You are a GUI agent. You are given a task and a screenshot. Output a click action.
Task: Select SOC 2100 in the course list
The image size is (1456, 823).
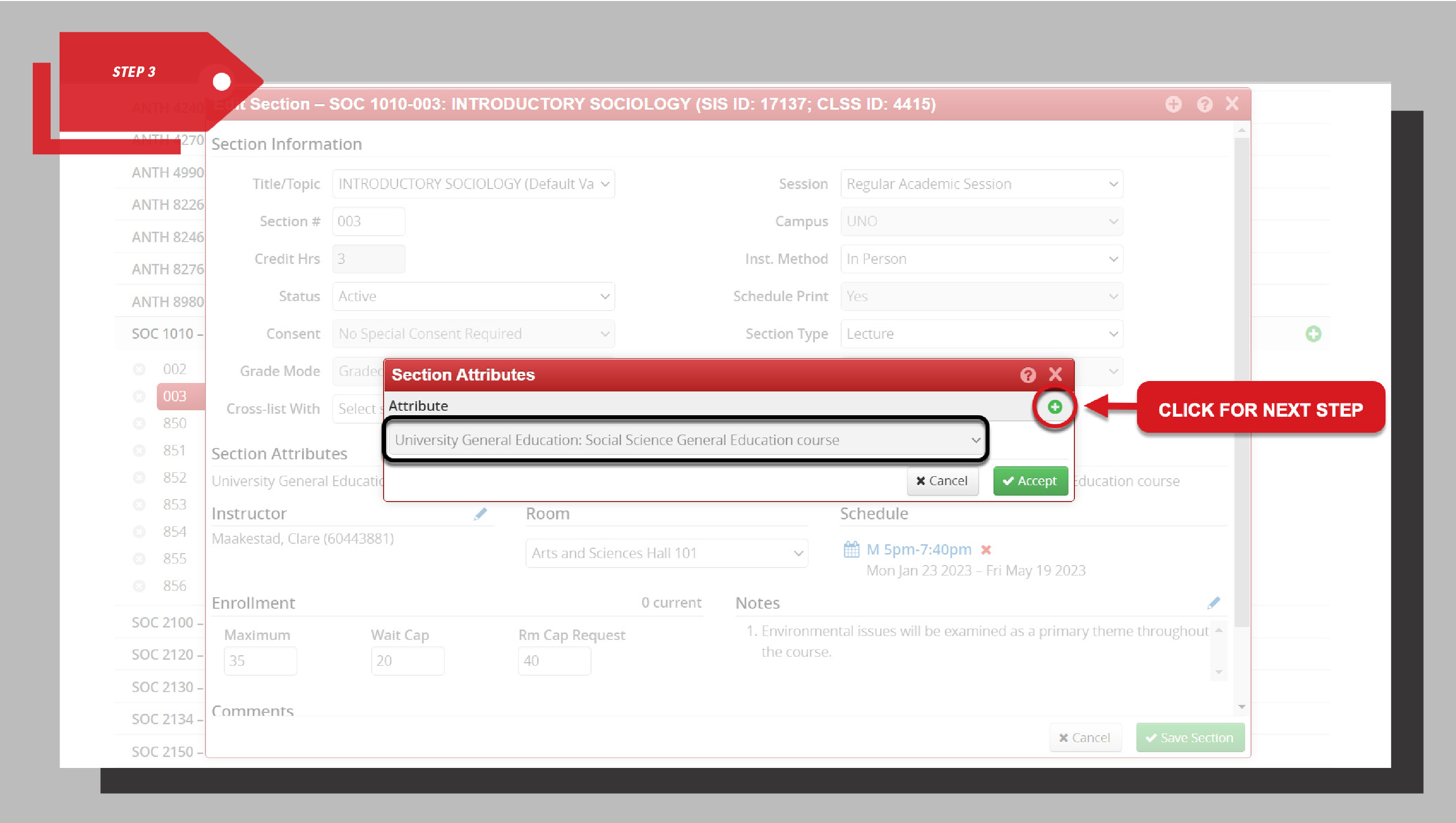click(164, 623)
